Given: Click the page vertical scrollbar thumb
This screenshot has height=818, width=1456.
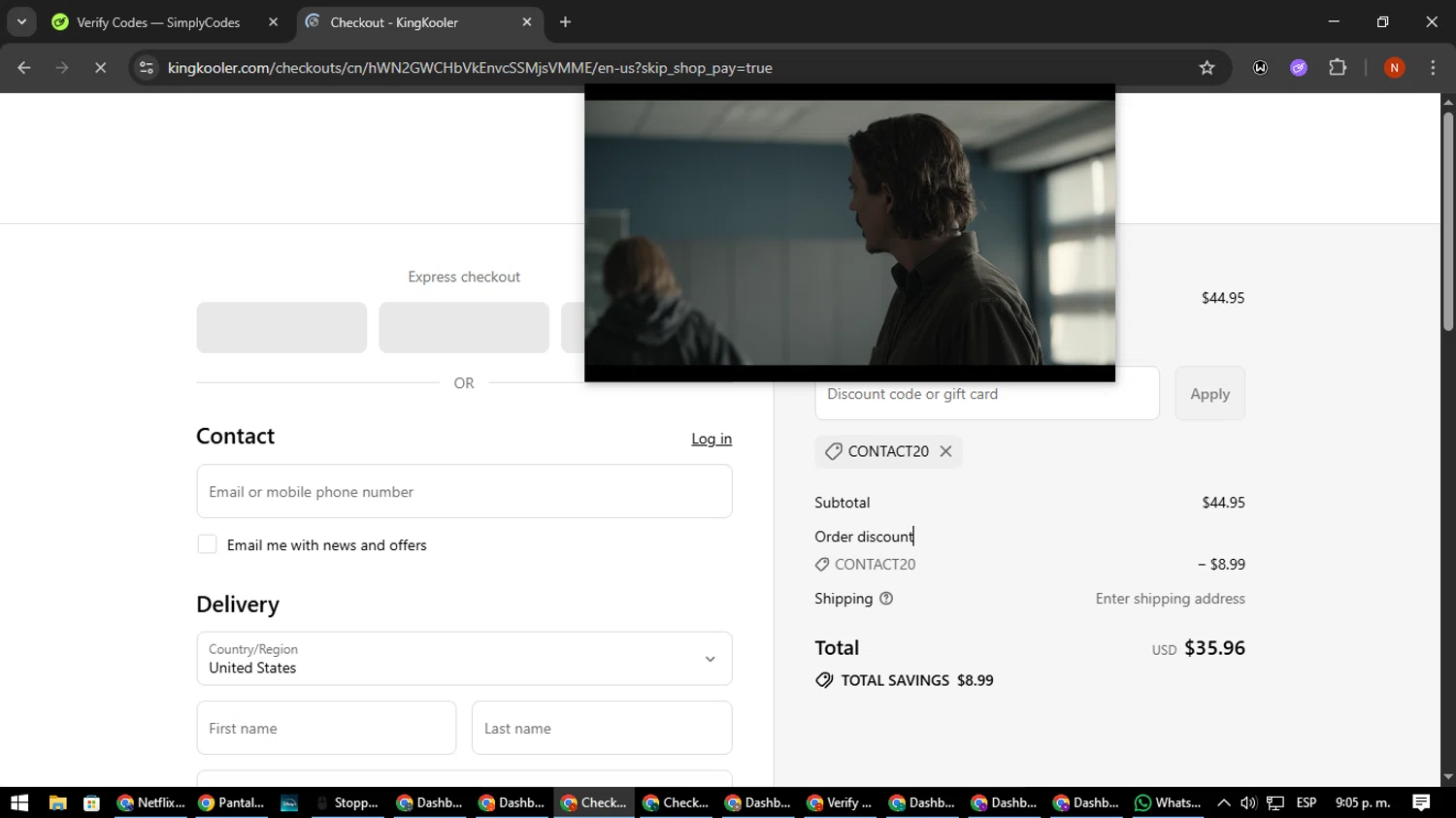Looking at the screenshot, I should (x=1448, y=222).
